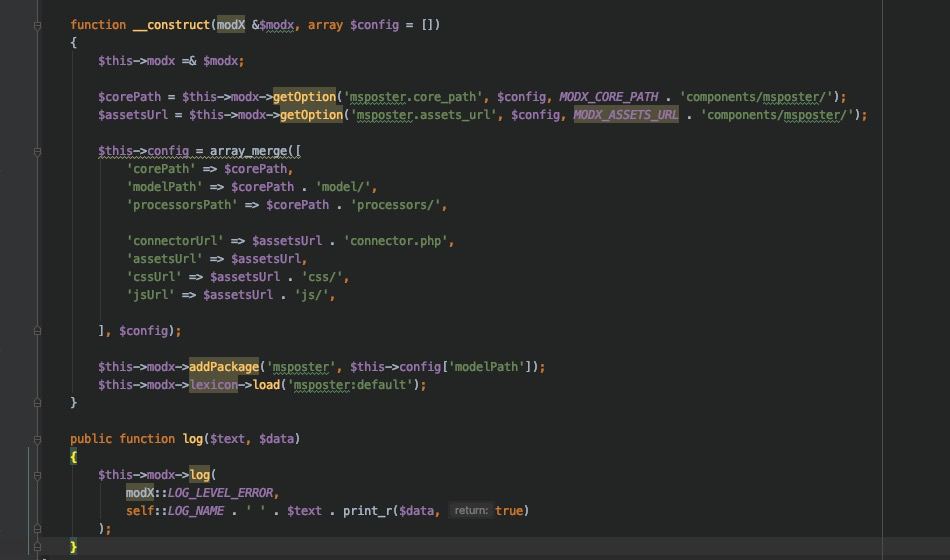Click the 'array_merge' function call

[248, 151]
